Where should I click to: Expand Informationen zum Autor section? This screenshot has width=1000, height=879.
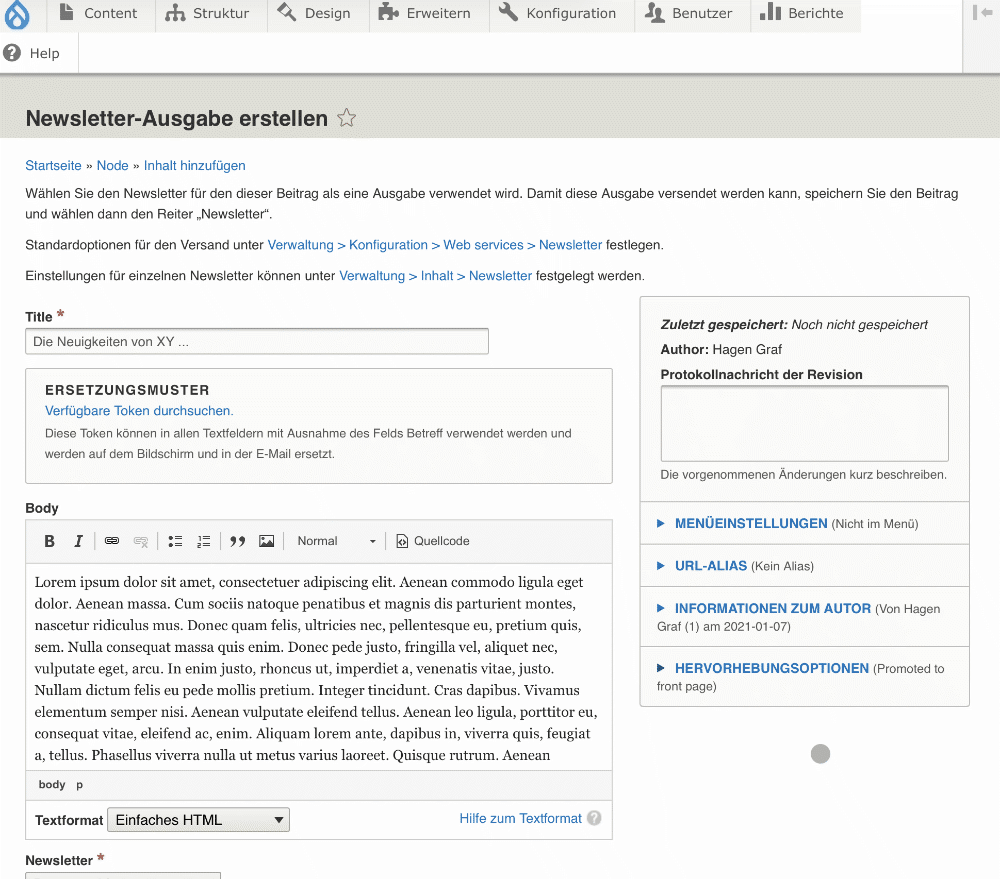(x=772, y=609)
